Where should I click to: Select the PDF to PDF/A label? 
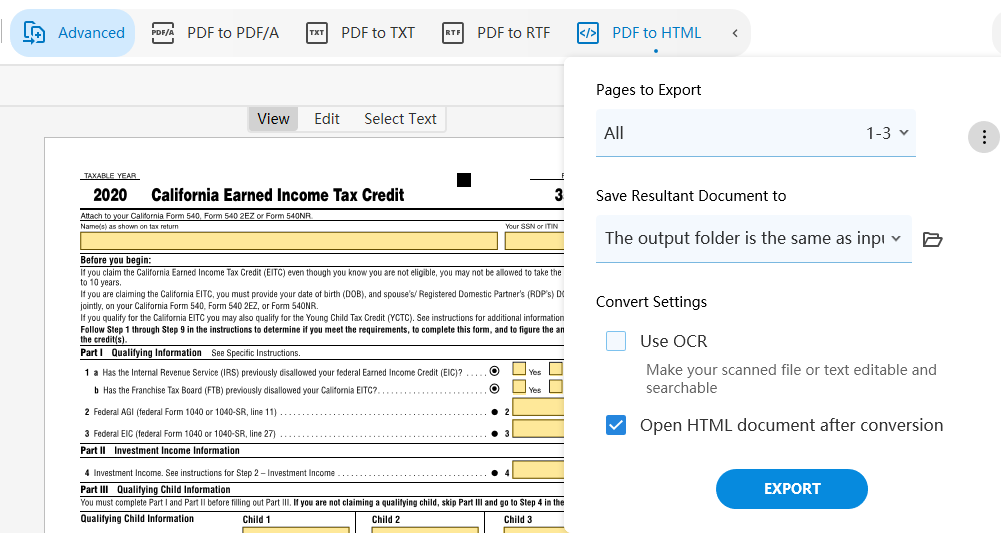coord(233,33)
